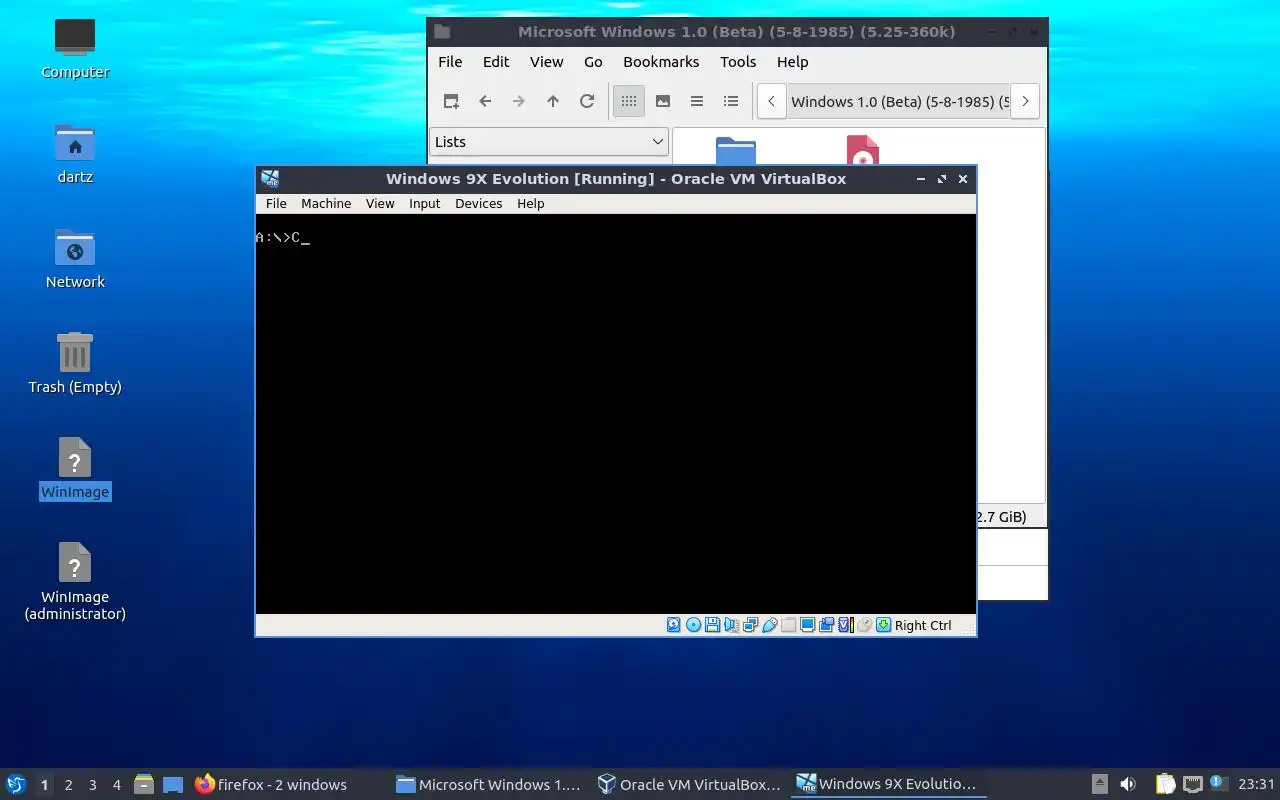
Task: Click the wired network icon in system tray
Action: point(1192,785)
